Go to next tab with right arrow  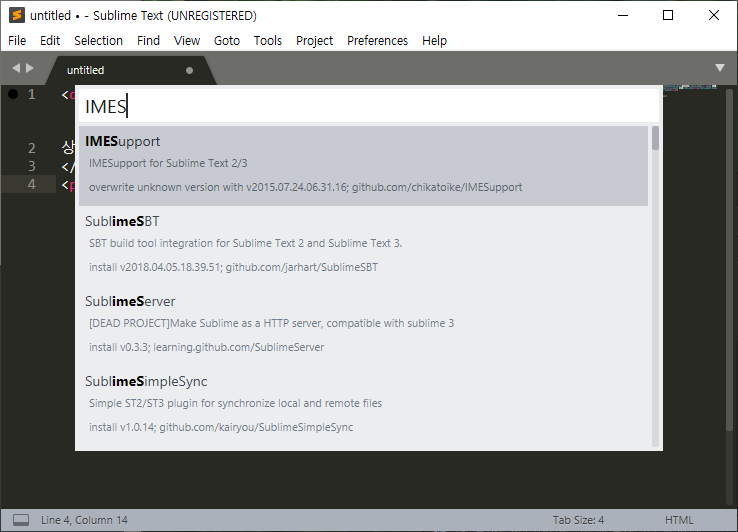click(x=30, y=68)
